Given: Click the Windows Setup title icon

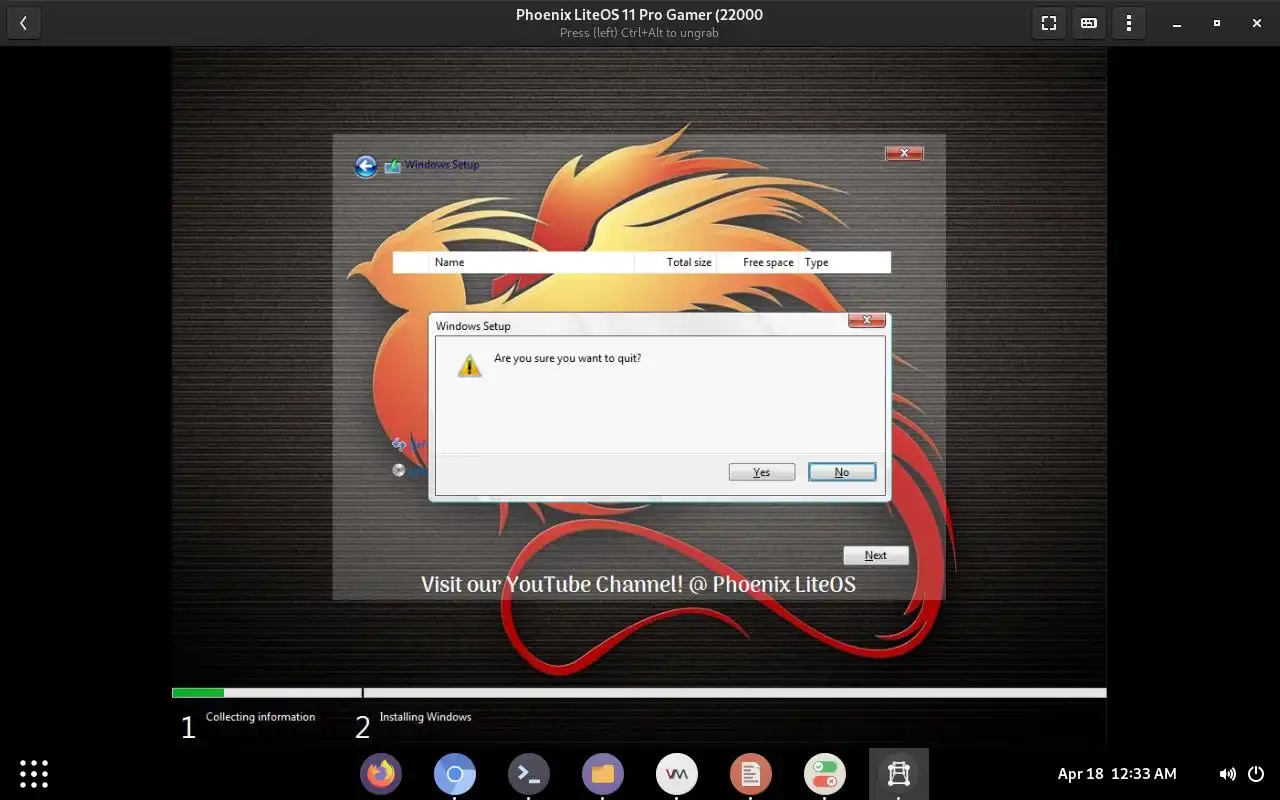Looking at the screenshot, I should 393,166.
